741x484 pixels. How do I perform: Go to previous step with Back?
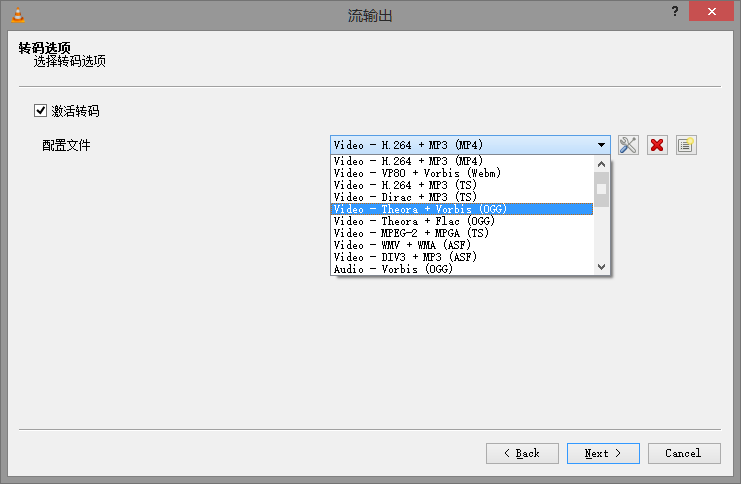[522, 453]
